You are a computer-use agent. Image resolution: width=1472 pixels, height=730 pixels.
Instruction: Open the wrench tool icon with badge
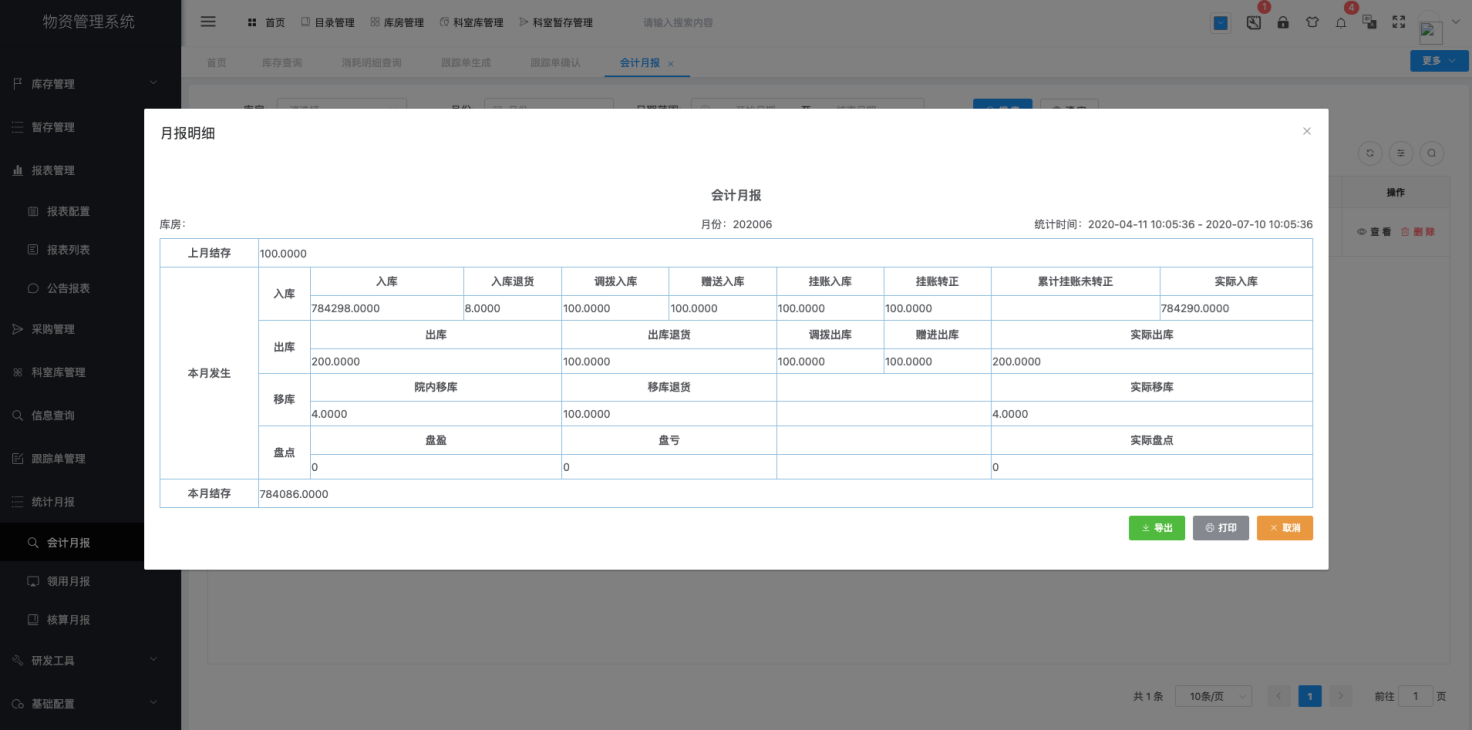(1254, 22)
